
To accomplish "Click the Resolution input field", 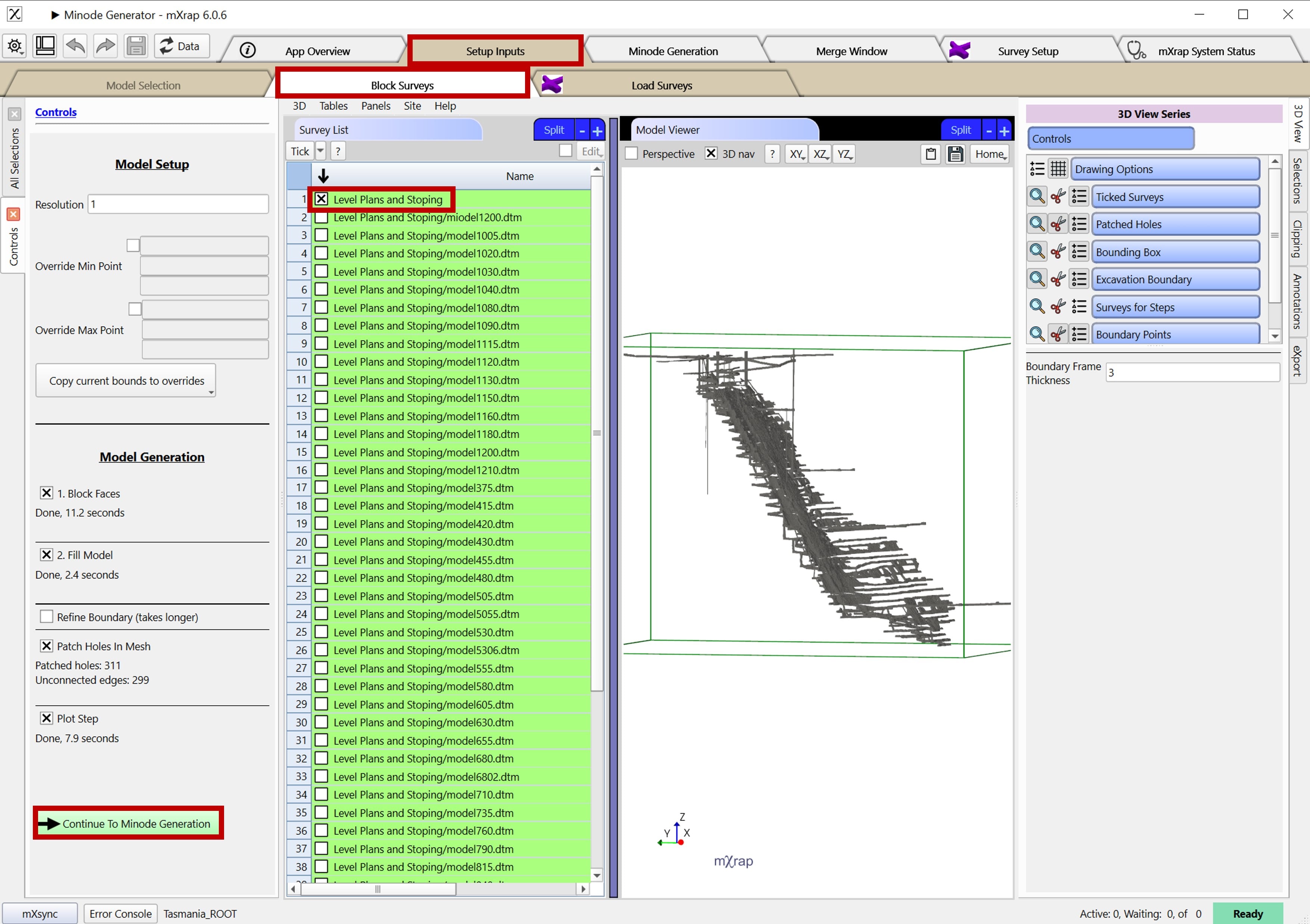I will click(178, 204).
